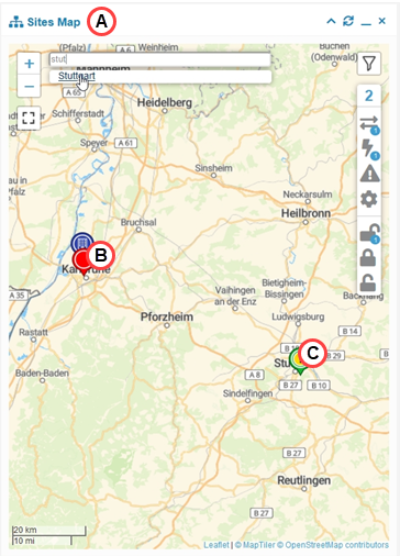The width and height of the screenshot is (400, 556).
Task: Toggle the locked padlock filter
Action: (x=368, y=257)
